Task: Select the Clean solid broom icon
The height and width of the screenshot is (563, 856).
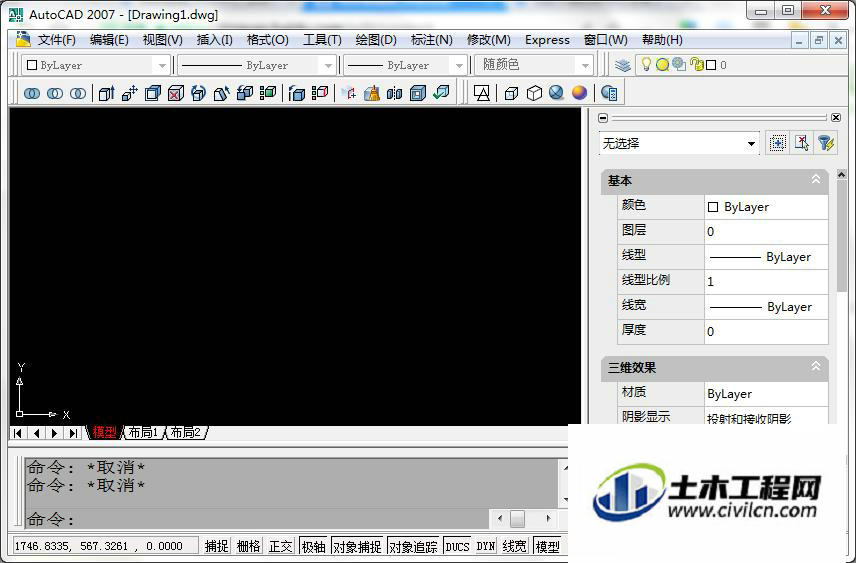Action: 372,93
